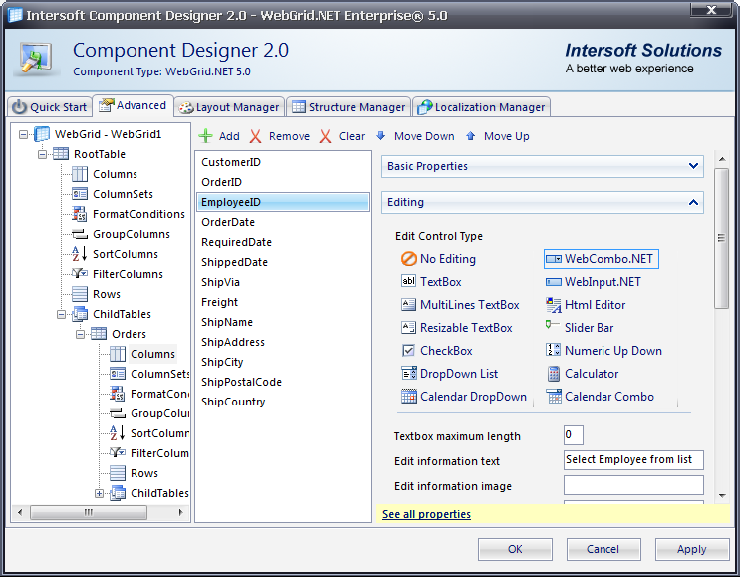This screenshot has height=577, width=740.
Task: Select Columns under RootTable
Action: [115, 174]
